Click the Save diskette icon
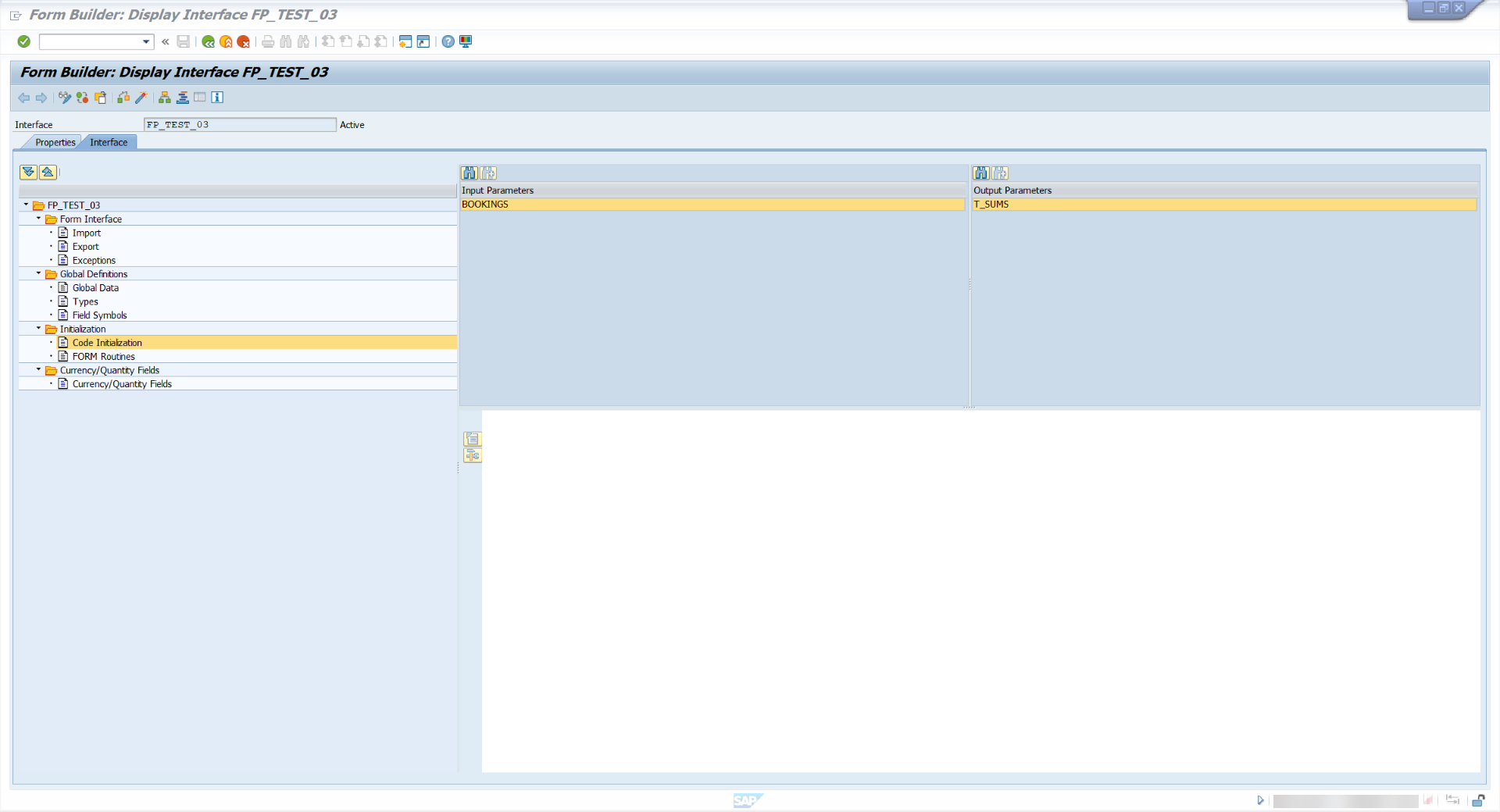The width and height of the screenshot is (1500, 812). (x=184, y=41)
